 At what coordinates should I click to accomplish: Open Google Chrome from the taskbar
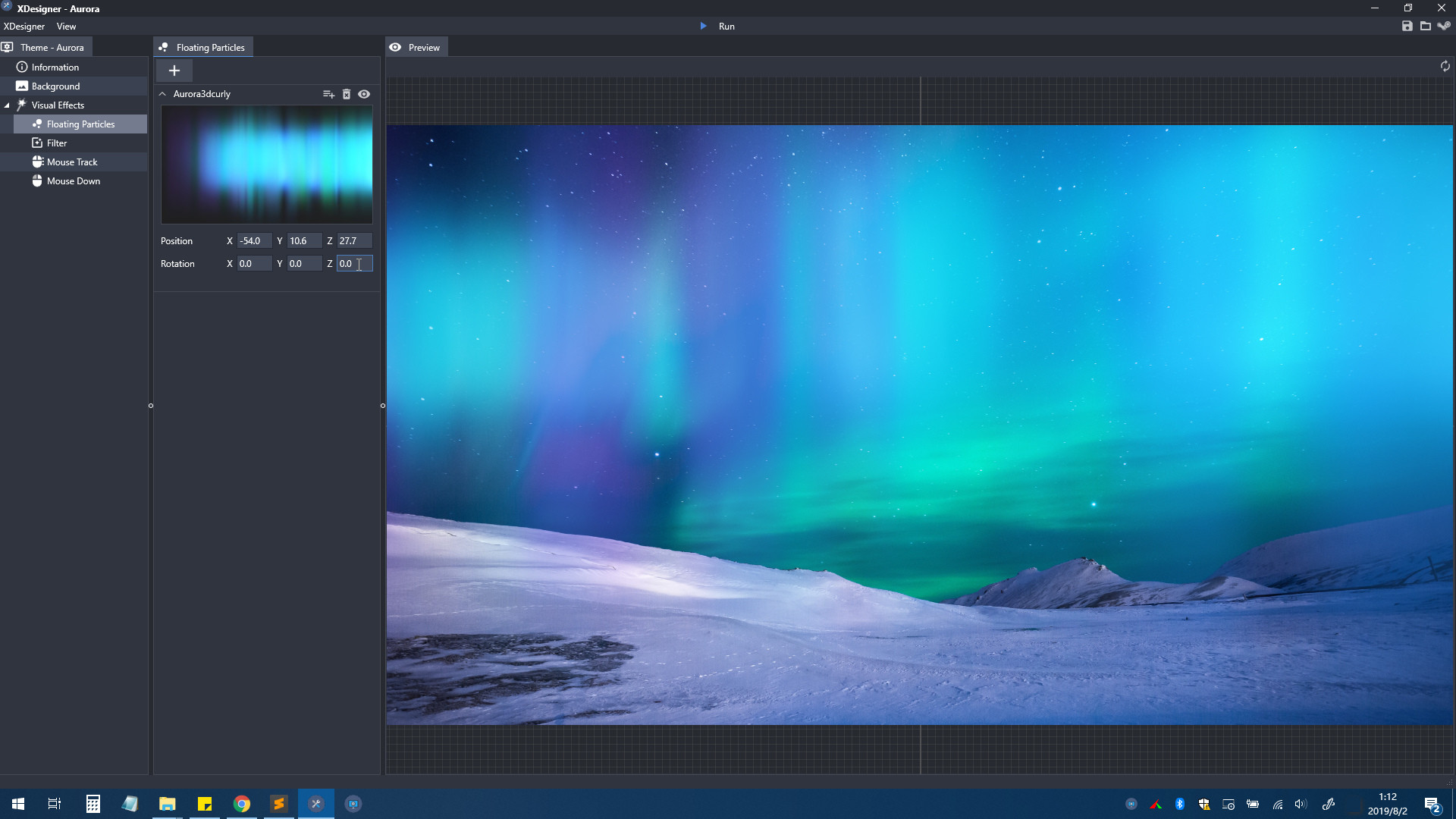point(242,804)
